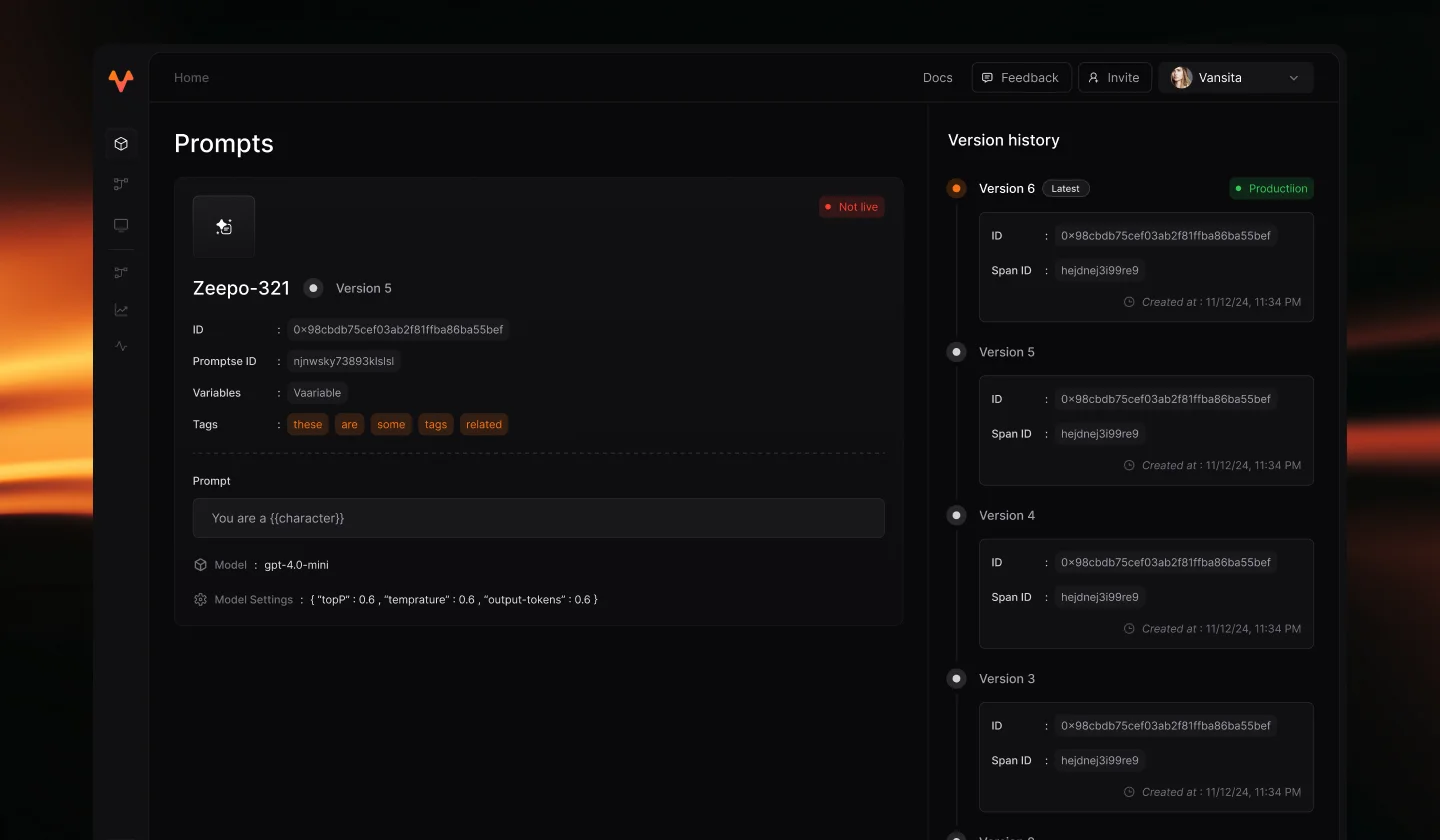Click the orange app logo
1440x840 pixels.
pyautogui.click(x=121, y=80)
